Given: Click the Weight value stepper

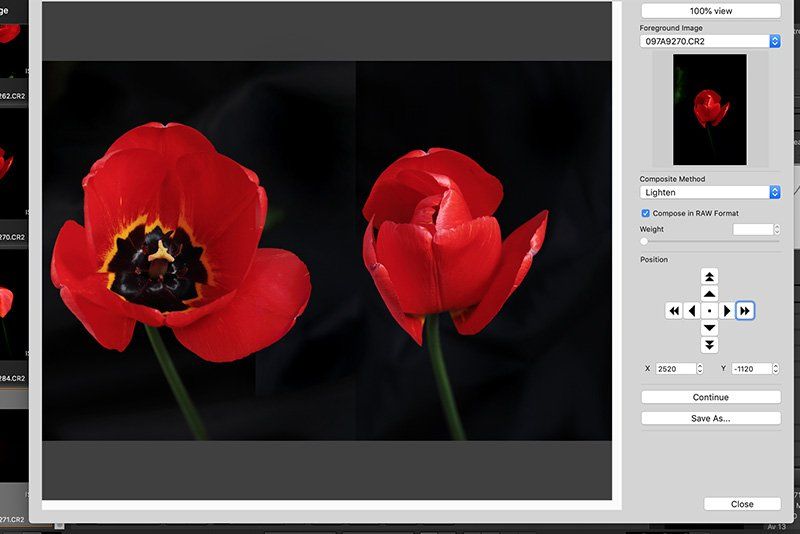Looking at the screenshot, I should point(776,230).
